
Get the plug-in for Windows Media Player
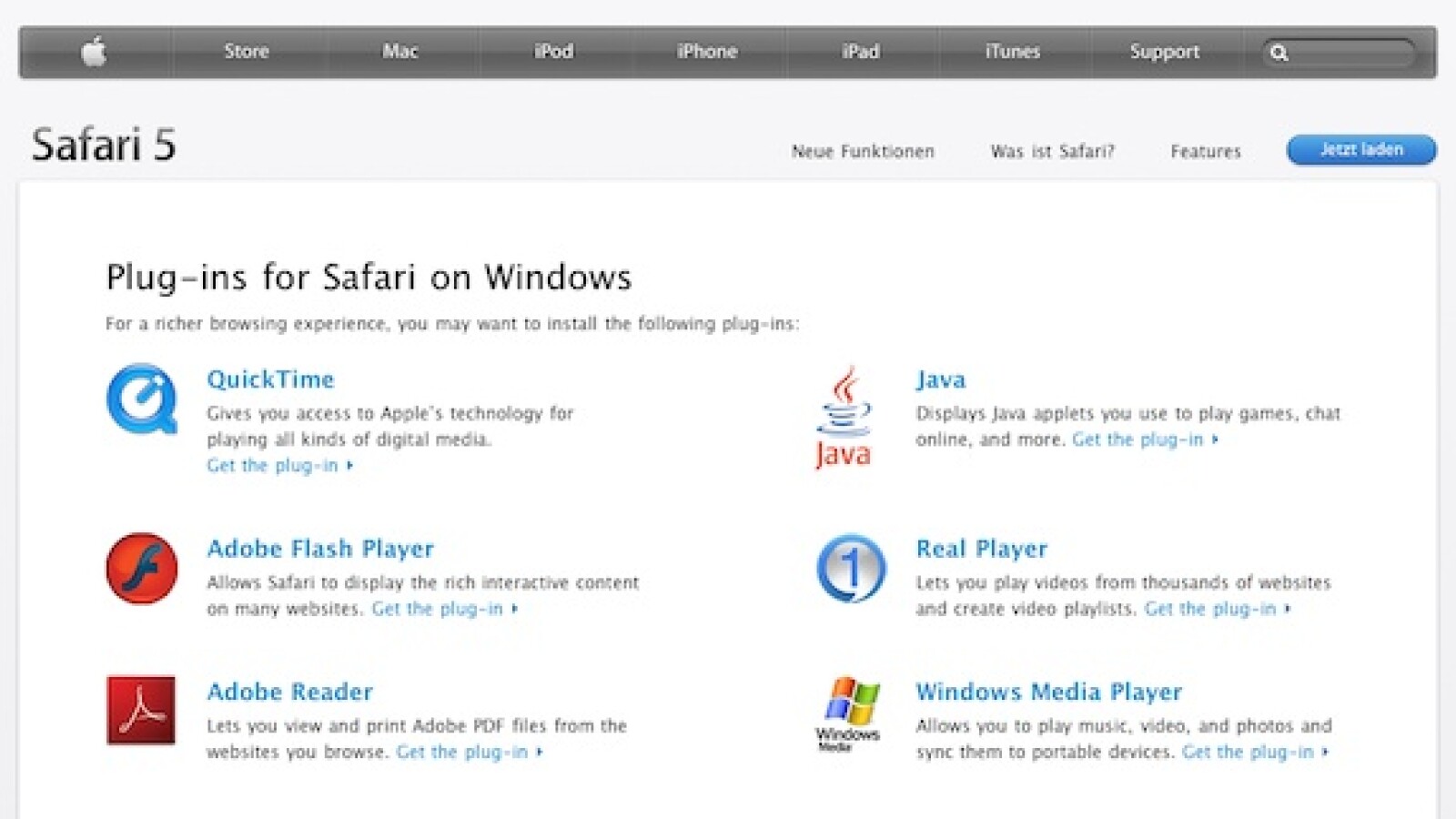[x=1255, y=752]
